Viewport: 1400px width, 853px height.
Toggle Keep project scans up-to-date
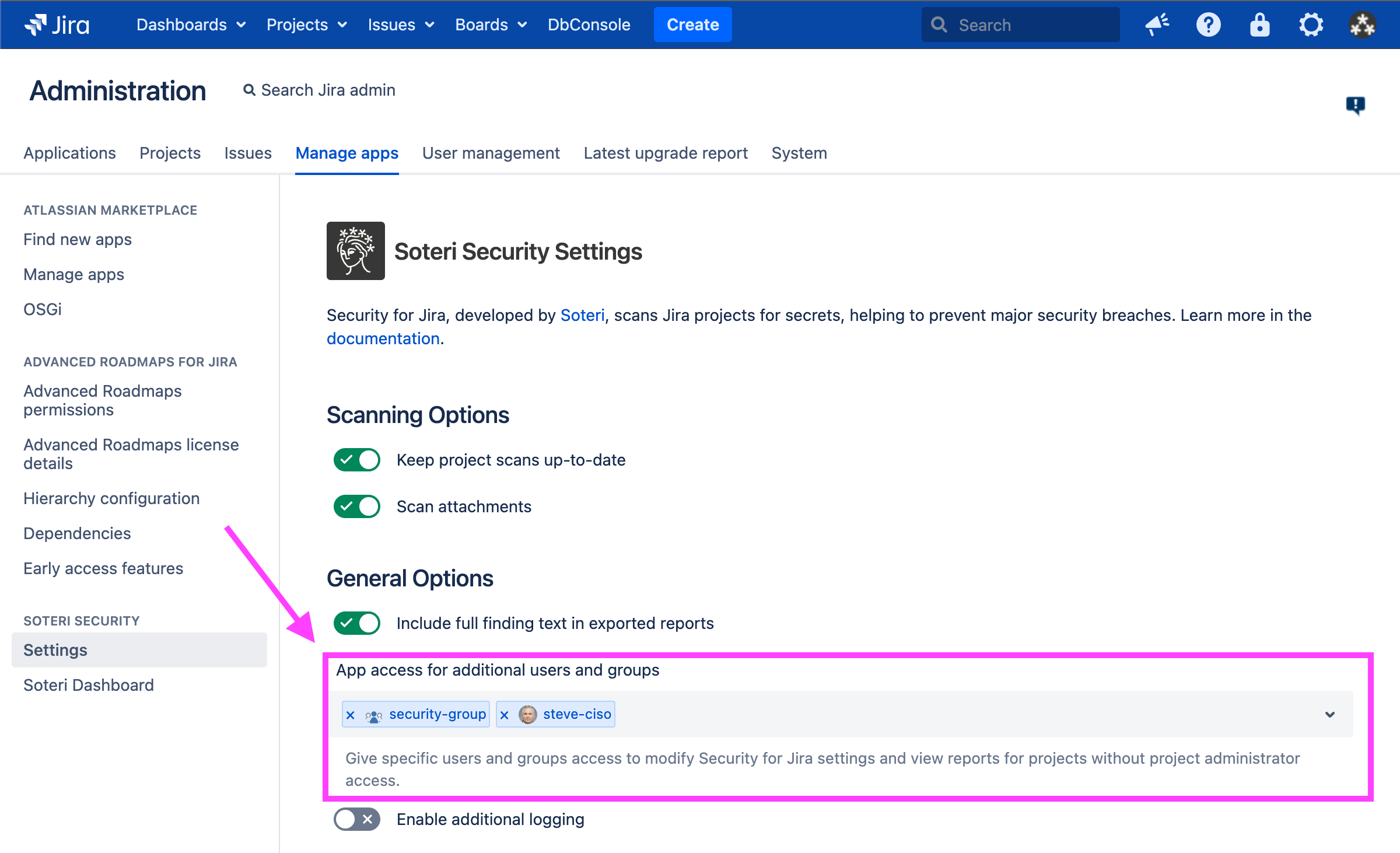[356, 460]
